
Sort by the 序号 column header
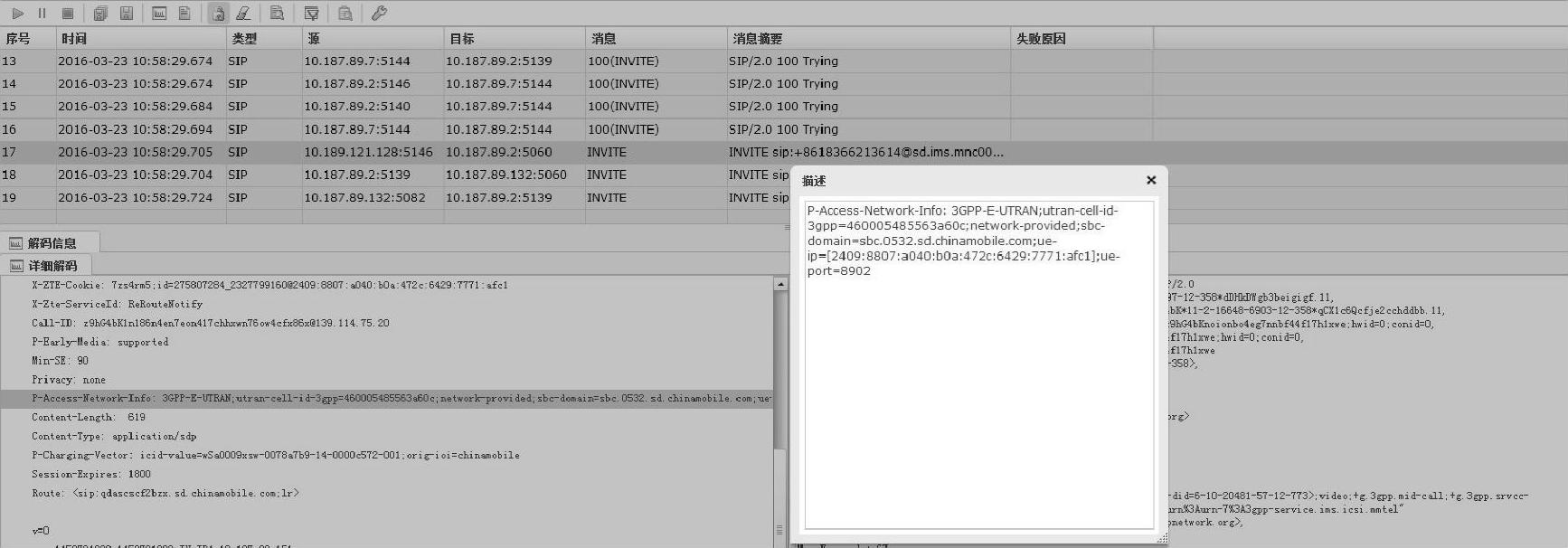(x=28, y=39)
